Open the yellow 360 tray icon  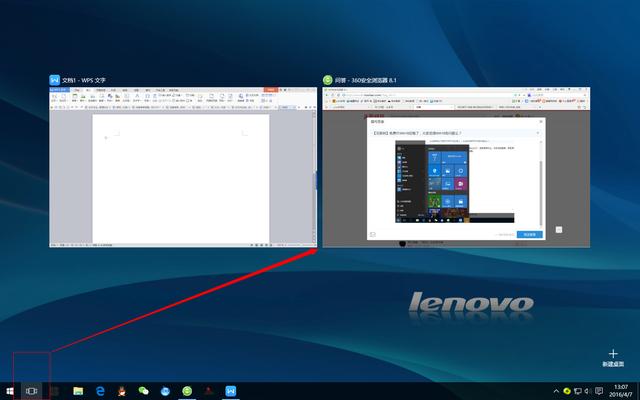[567, 391]
